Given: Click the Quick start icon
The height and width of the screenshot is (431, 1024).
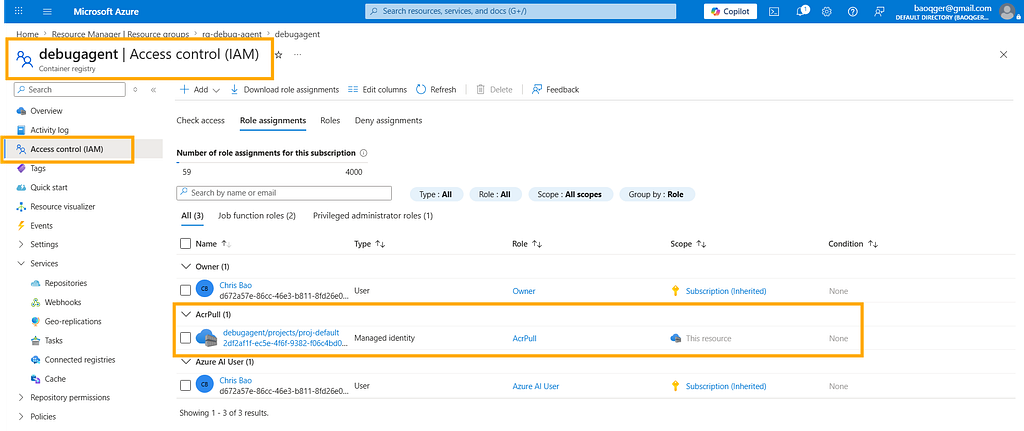Looking at the screenshot, I should (21, 187).
